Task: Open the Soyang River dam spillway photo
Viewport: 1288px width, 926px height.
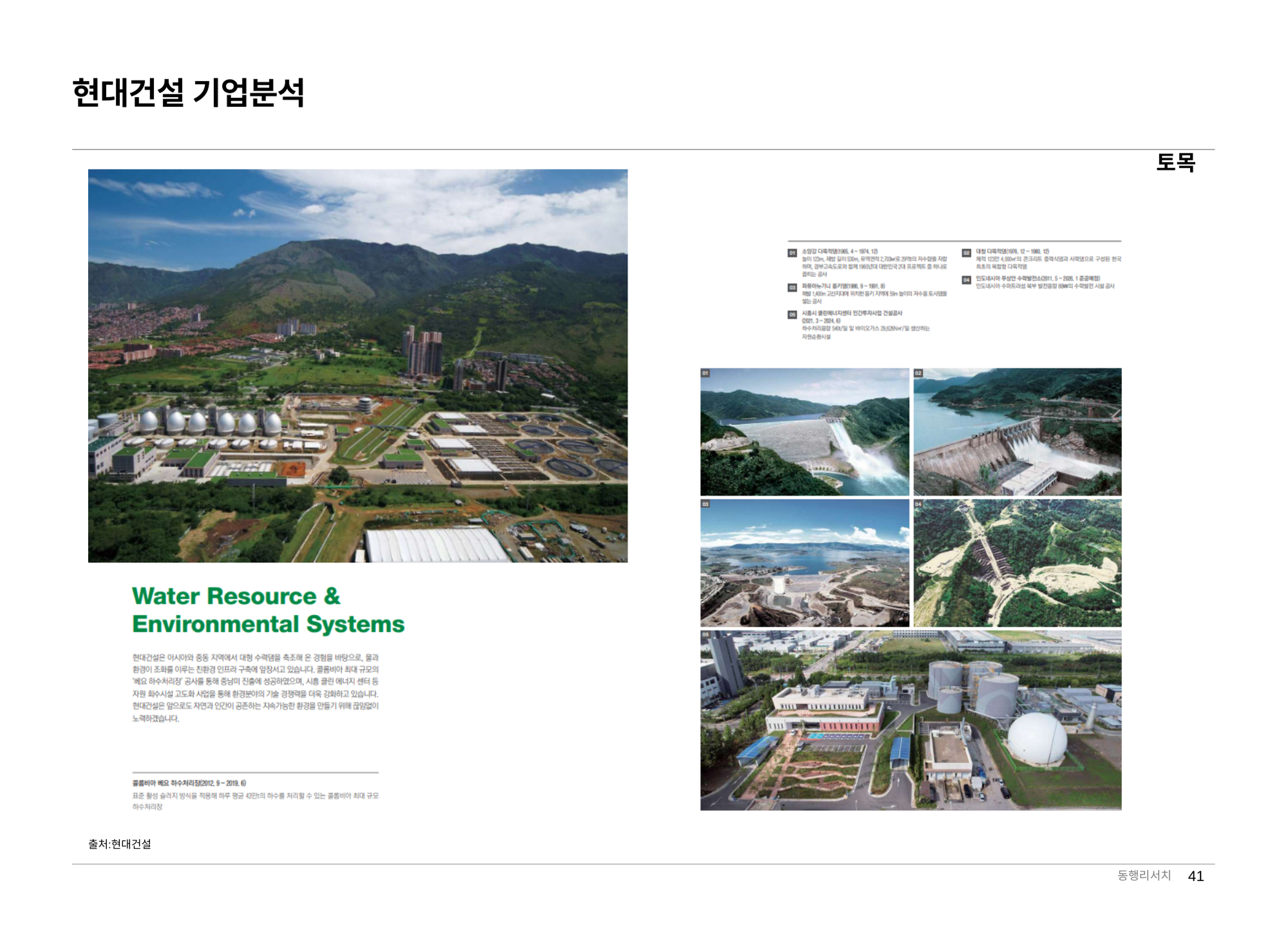Action: coord(804,432)
